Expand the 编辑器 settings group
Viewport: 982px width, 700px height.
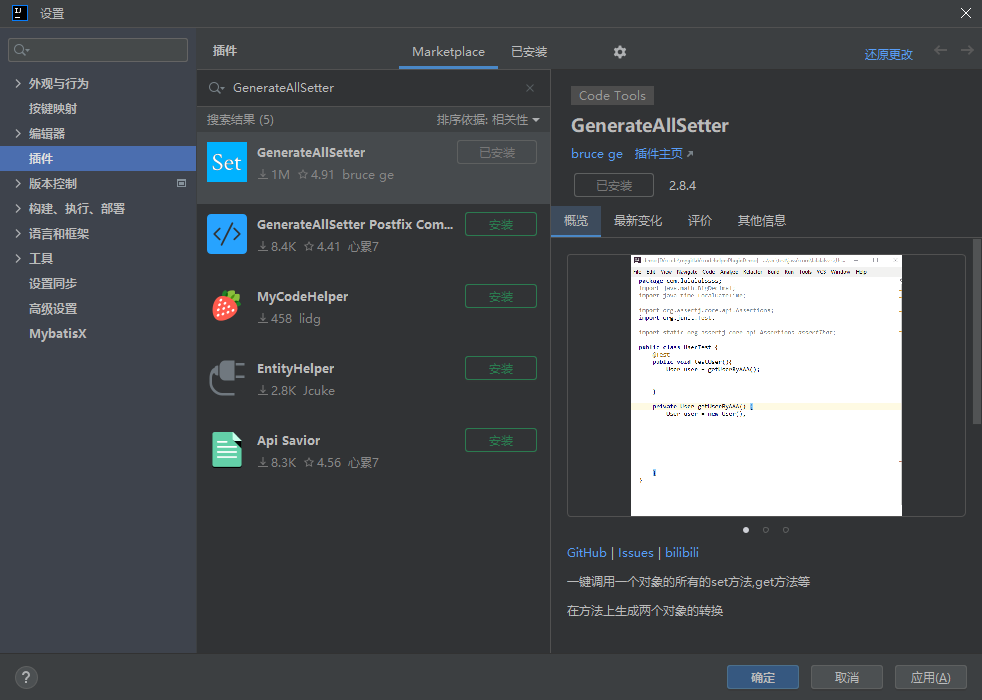18,133
